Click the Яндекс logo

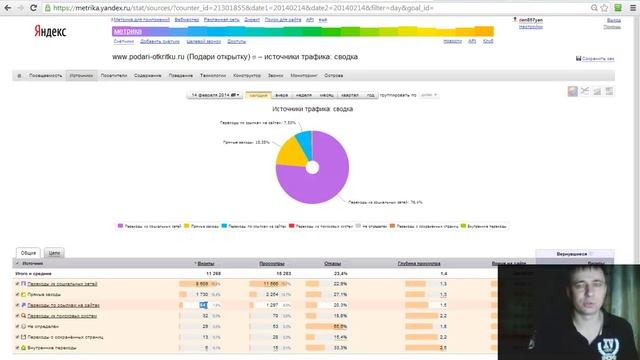pyautogui.click(x=50, y=31)
